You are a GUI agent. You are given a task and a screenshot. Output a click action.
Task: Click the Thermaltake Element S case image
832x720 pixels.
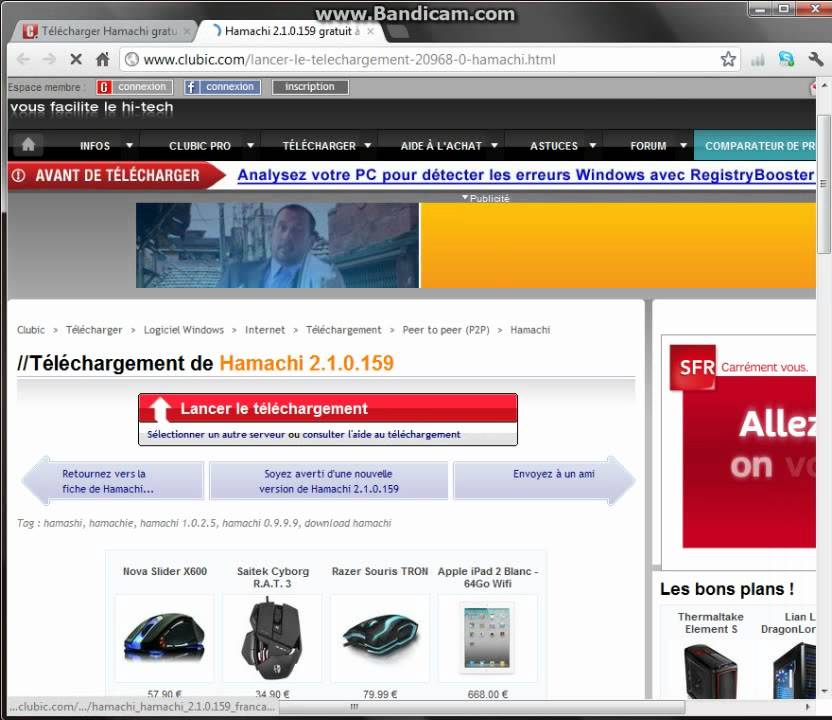tap(710, 670)
